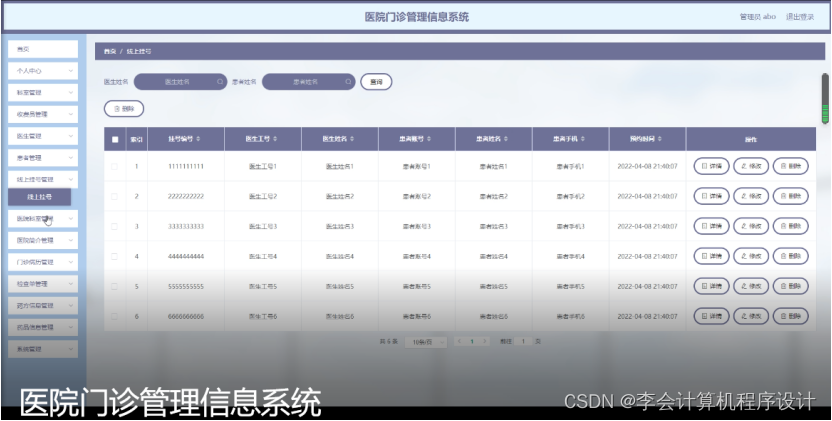832x421 pixels.
Task: Focus the 患者姓名 search input
Action: point(309,82)
